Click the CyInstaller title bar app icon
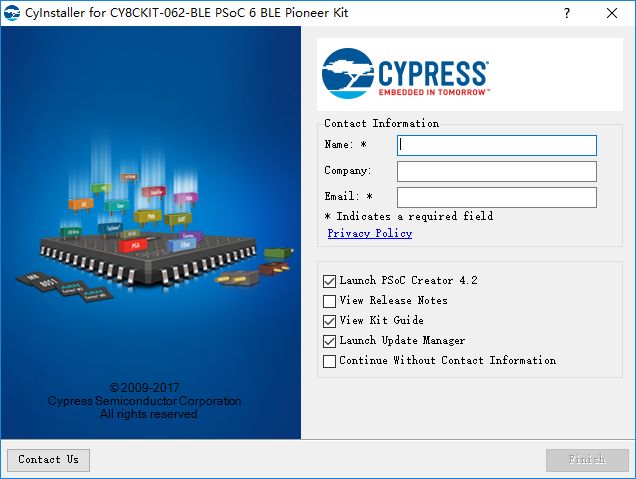Viewport: 636px width, 479px height. pyautogui.click(x=12, y=13)
